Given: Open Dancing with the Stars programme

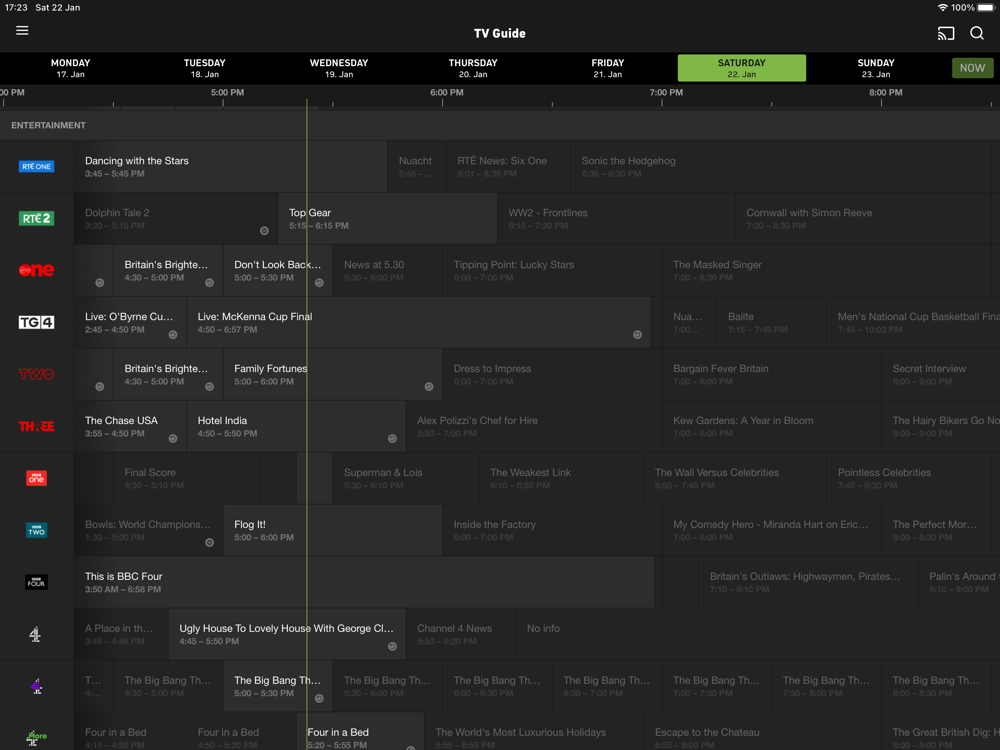Looking at the screenshot, I should pyautogui.click(x=230, y=166).
